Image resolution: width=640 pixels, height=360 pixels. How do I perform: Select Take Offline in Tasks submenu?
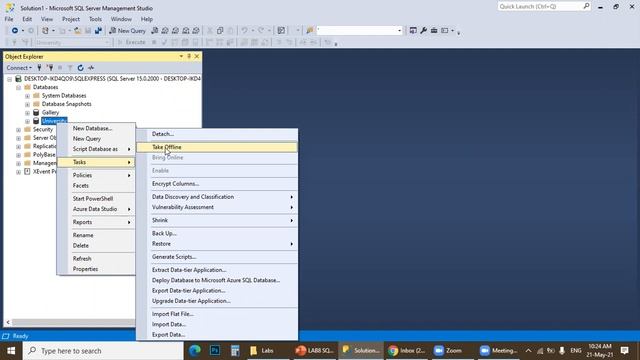217,147
